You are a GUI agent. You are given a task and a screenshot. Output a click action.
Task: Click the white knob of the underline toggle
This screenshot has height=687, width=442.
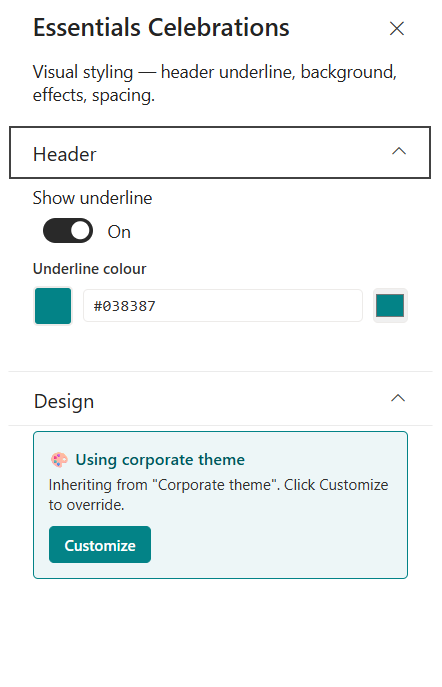click(x=81, y=230)
